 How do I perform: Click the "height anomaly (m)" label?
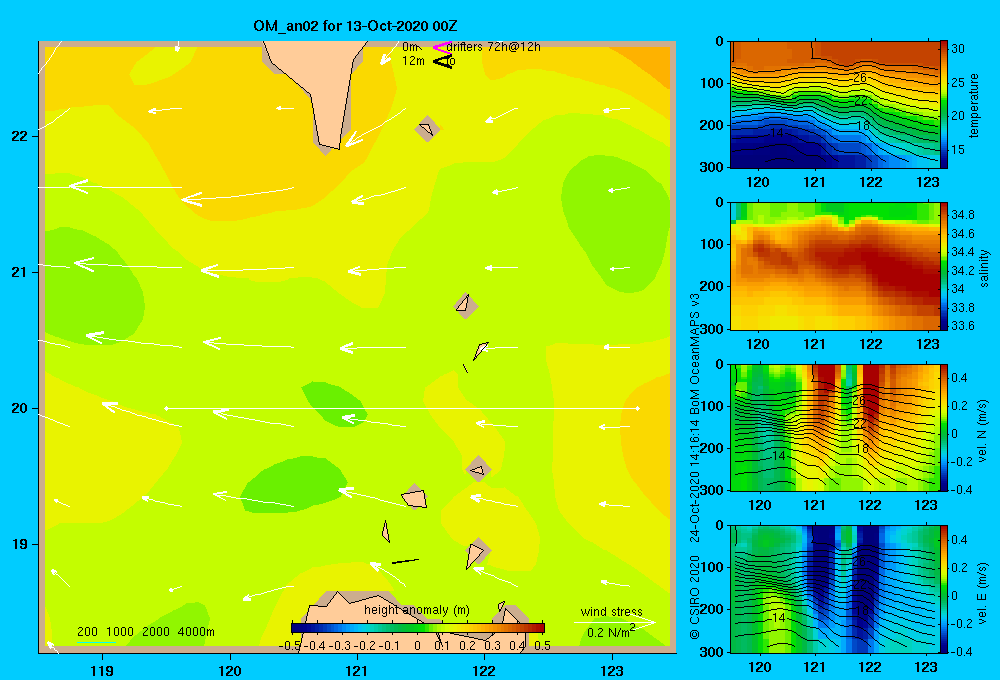point(417,610)
